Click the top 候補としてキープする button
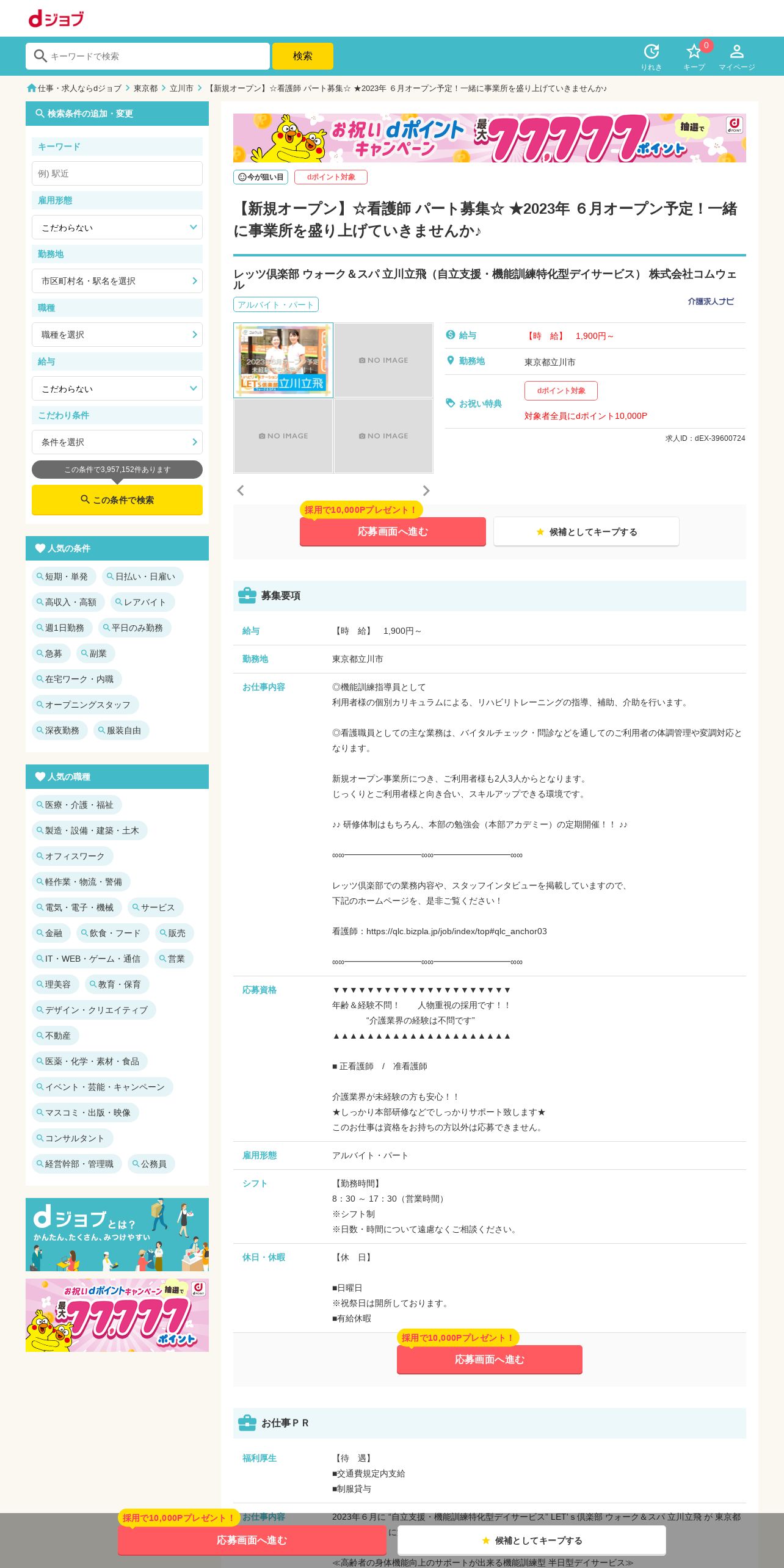Screen dimensions: 784x1568 [586, 532]
